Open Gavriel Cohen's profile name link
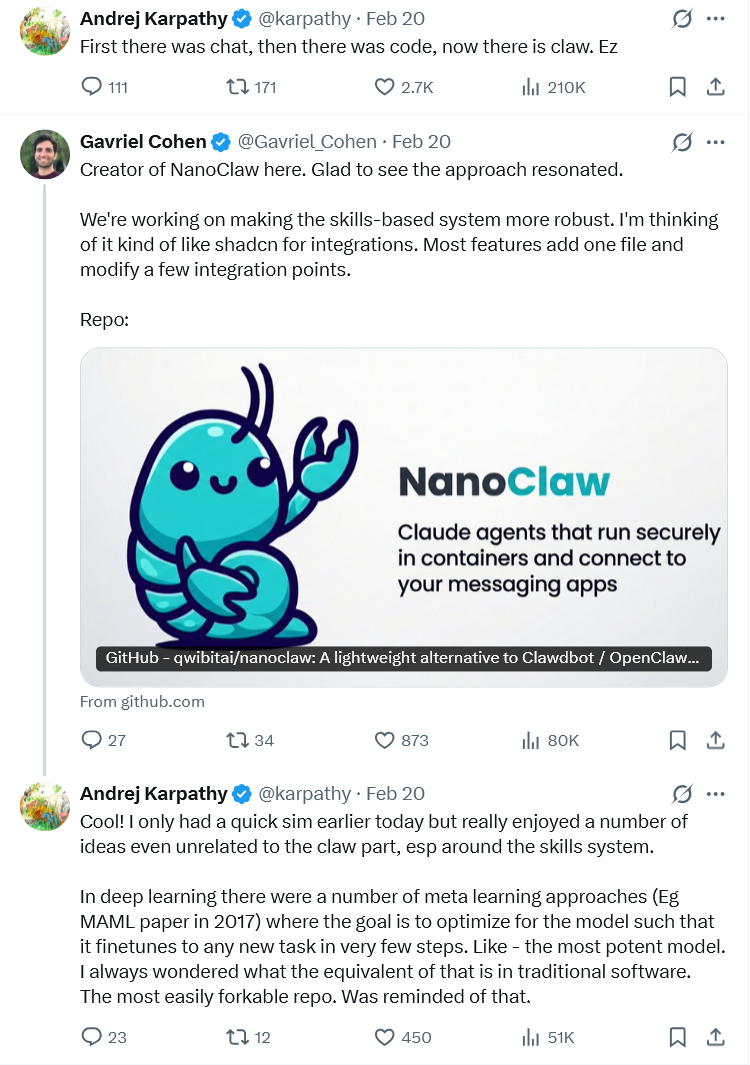750x1065 pixels. (x=143, y=142)
